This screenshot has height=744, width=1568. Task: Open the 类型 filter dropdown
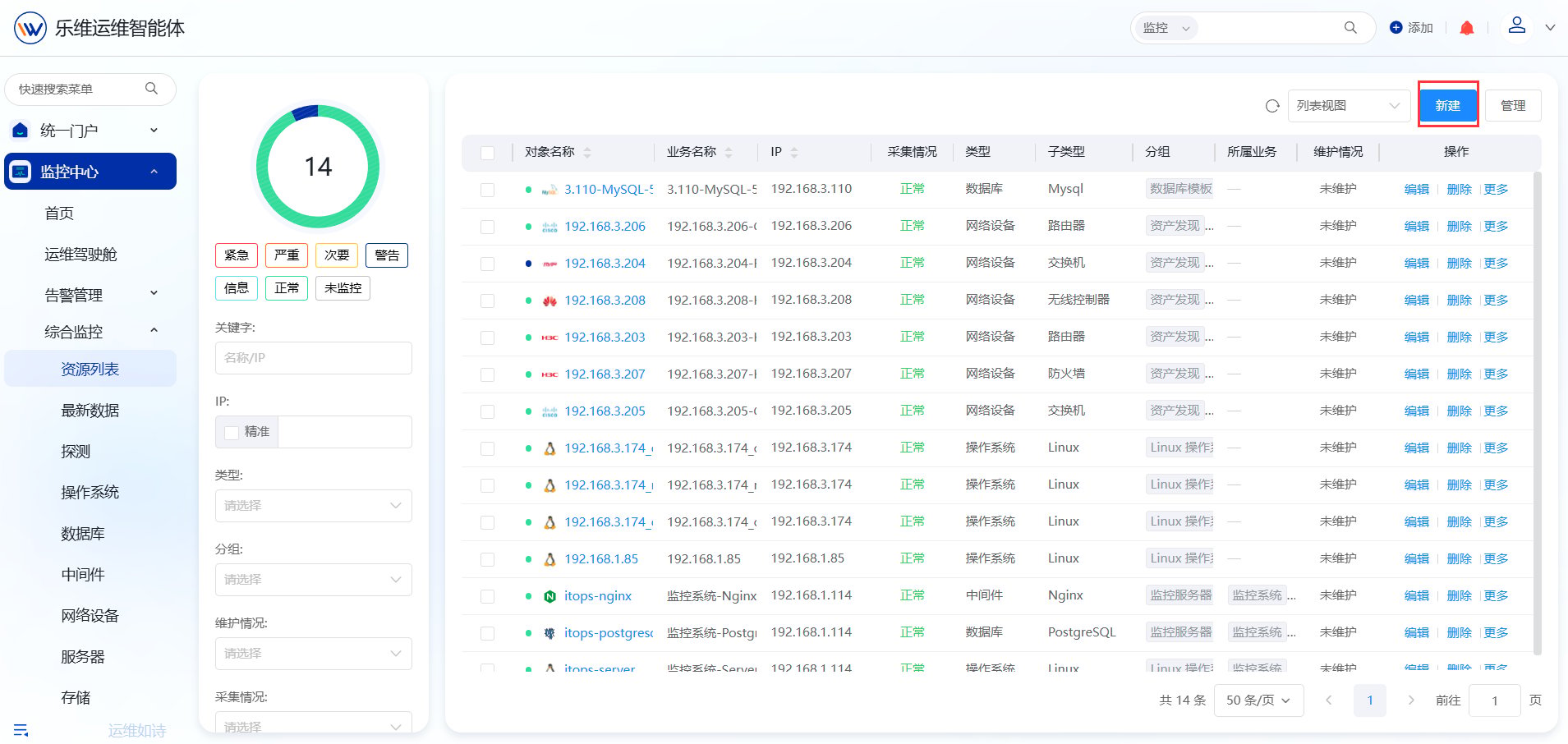pyautogui.click(x=314, y=506)
